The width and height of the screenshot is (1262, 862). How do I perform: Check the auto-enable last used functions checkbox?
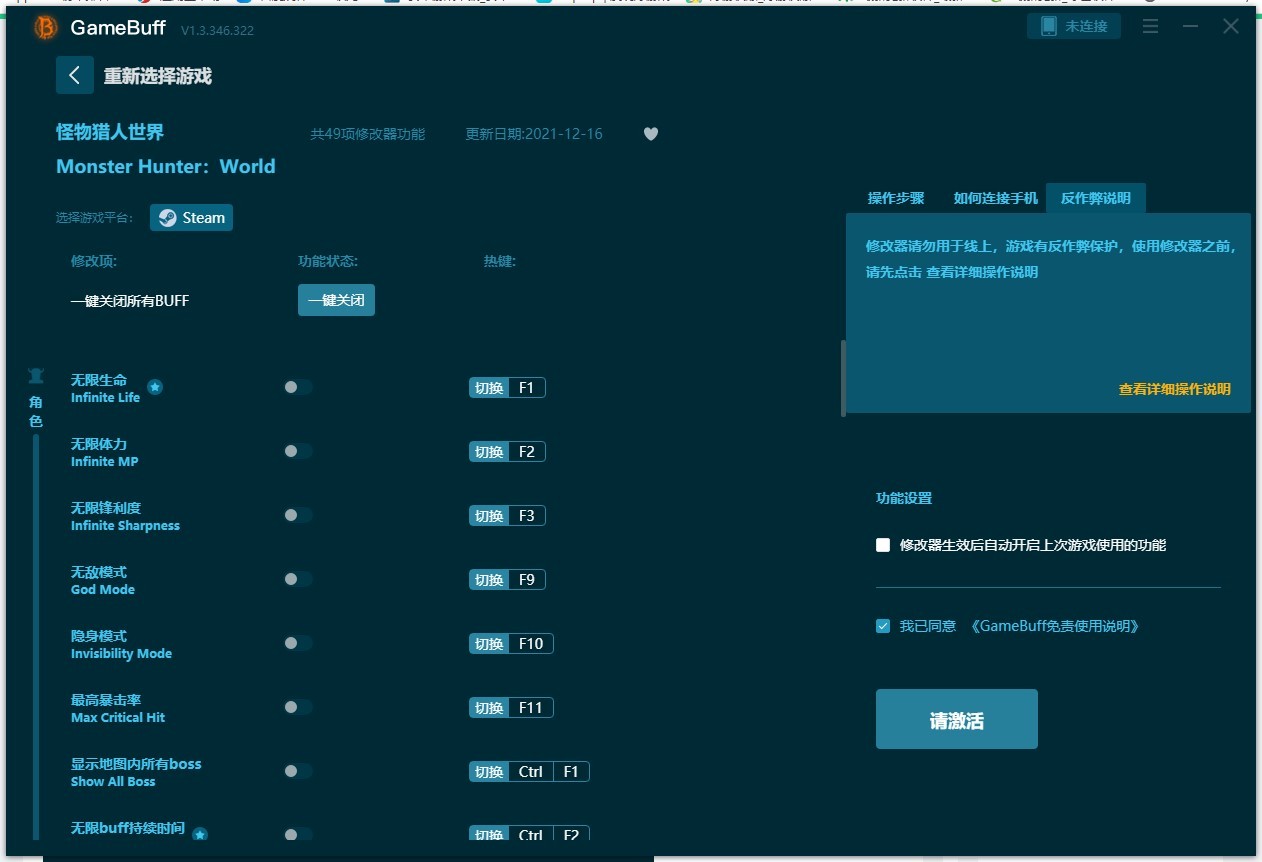tap(883, 545)
